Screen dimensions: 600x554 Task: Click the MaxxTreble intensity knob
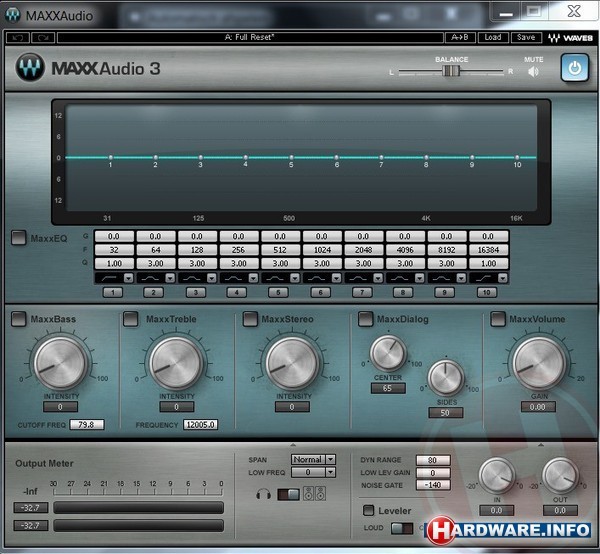click(176, 363)
